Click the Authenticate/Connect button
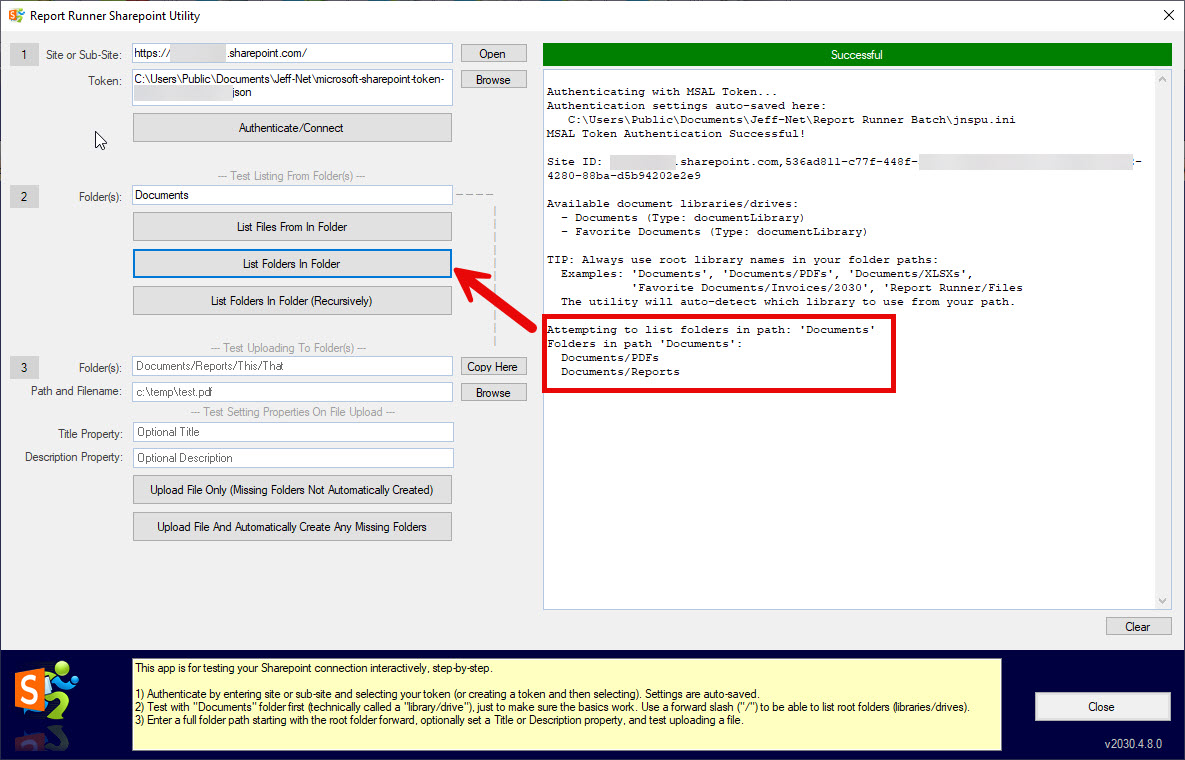The height and width of the screenshot is (760, 1185). [292, 128]
